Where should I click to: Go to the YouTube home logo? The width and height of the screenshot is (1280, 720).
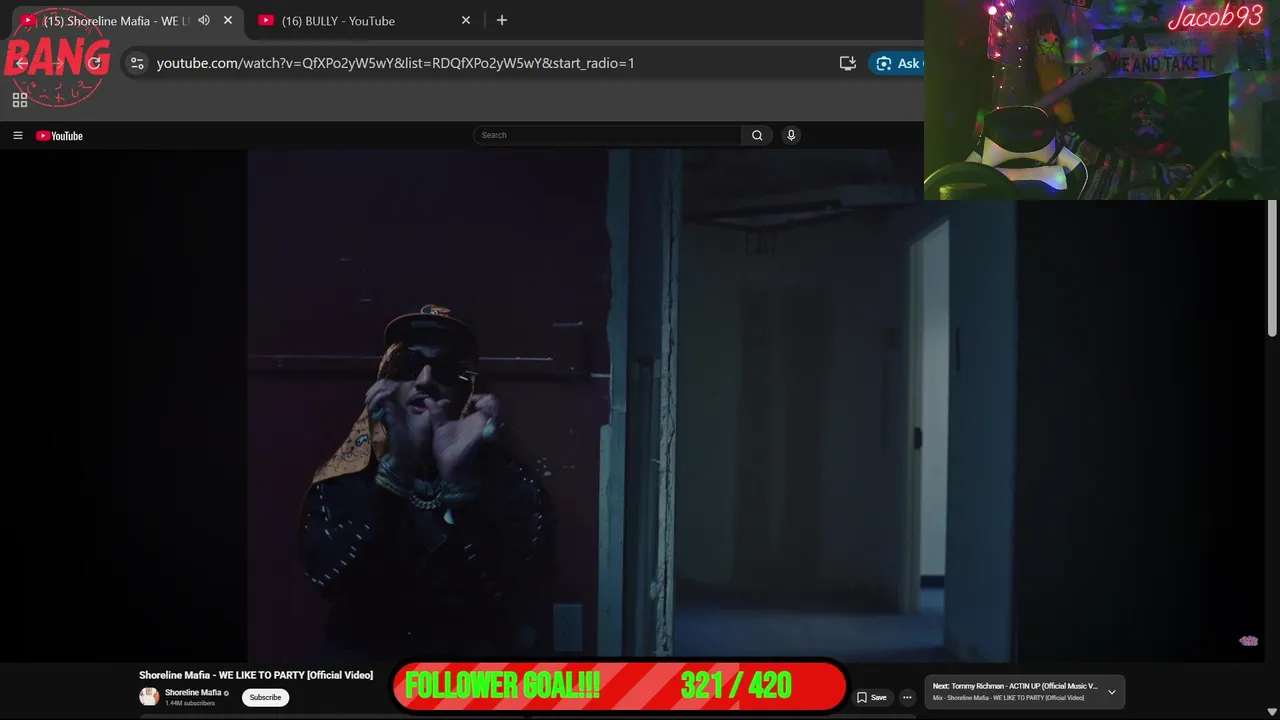(x=59, y=136)
